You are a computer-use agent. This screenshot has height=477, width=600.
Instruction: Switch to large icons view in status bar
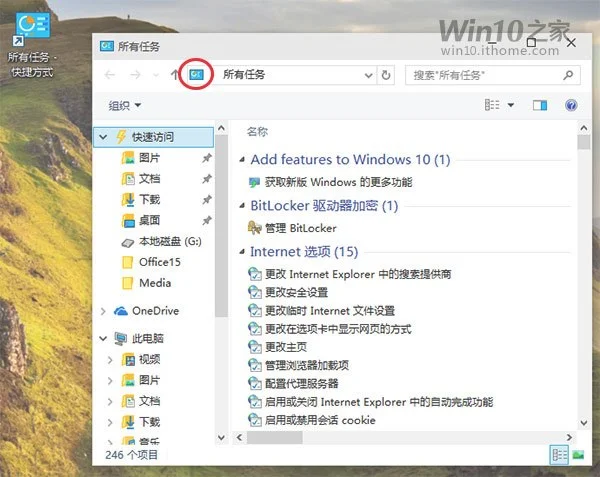click(578, 455)
